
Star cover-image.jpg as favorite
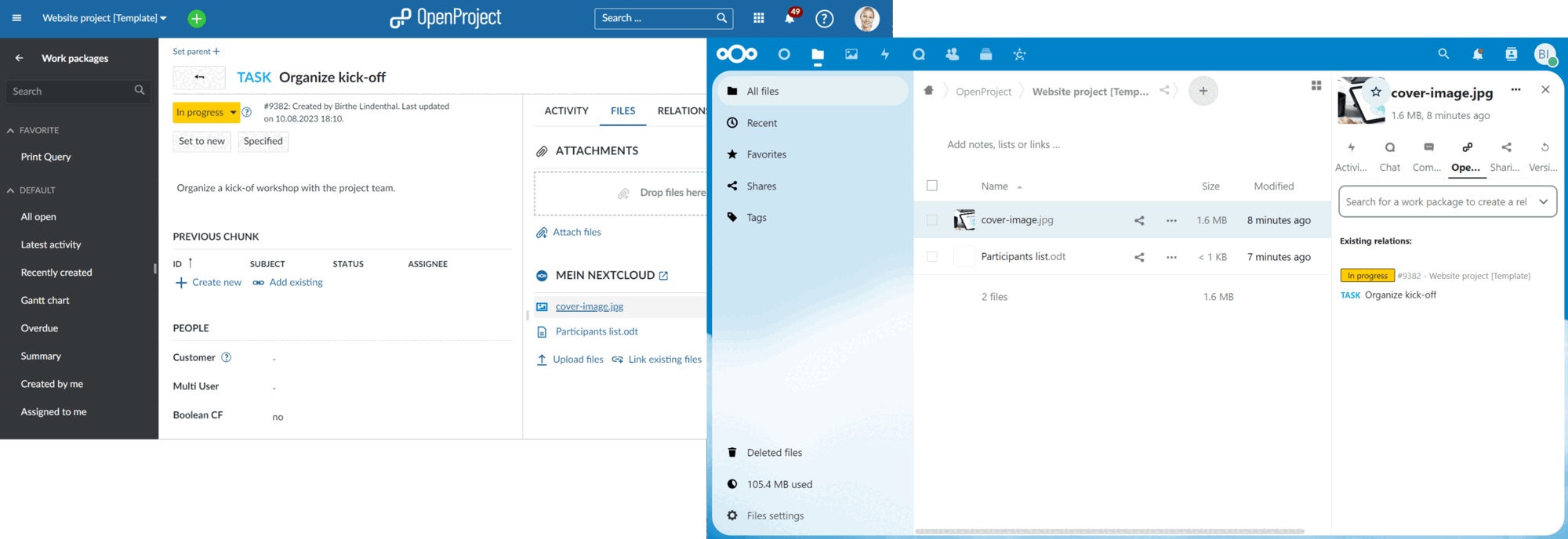(1376, 92)
